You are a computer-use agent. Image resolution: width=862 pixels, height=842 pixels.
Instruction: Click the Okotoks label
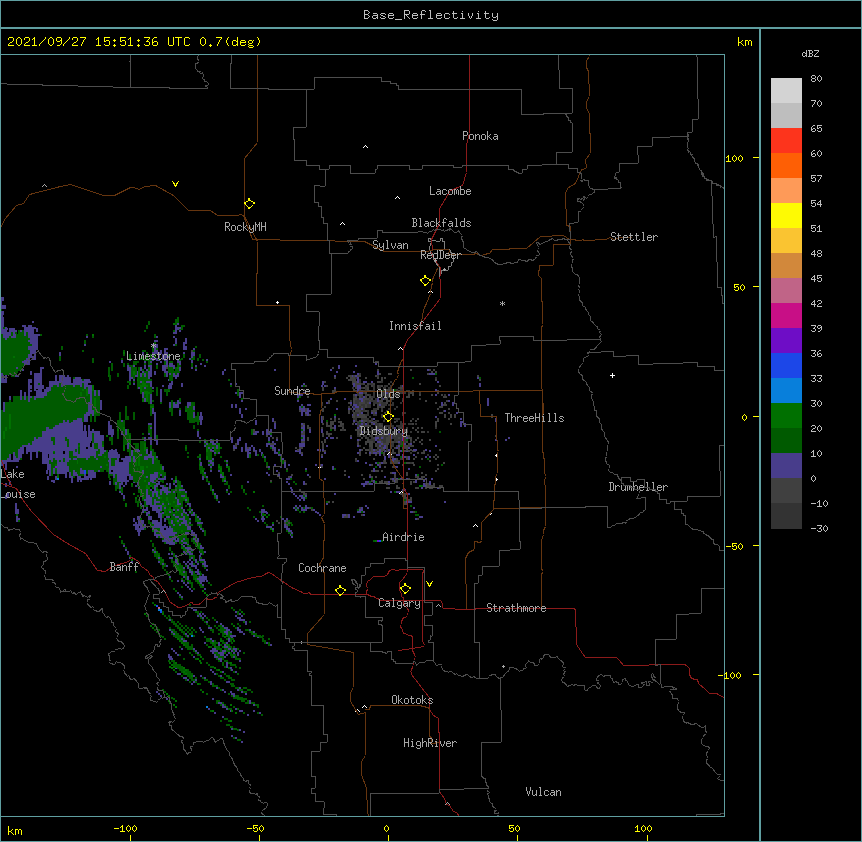coord(412,700)
